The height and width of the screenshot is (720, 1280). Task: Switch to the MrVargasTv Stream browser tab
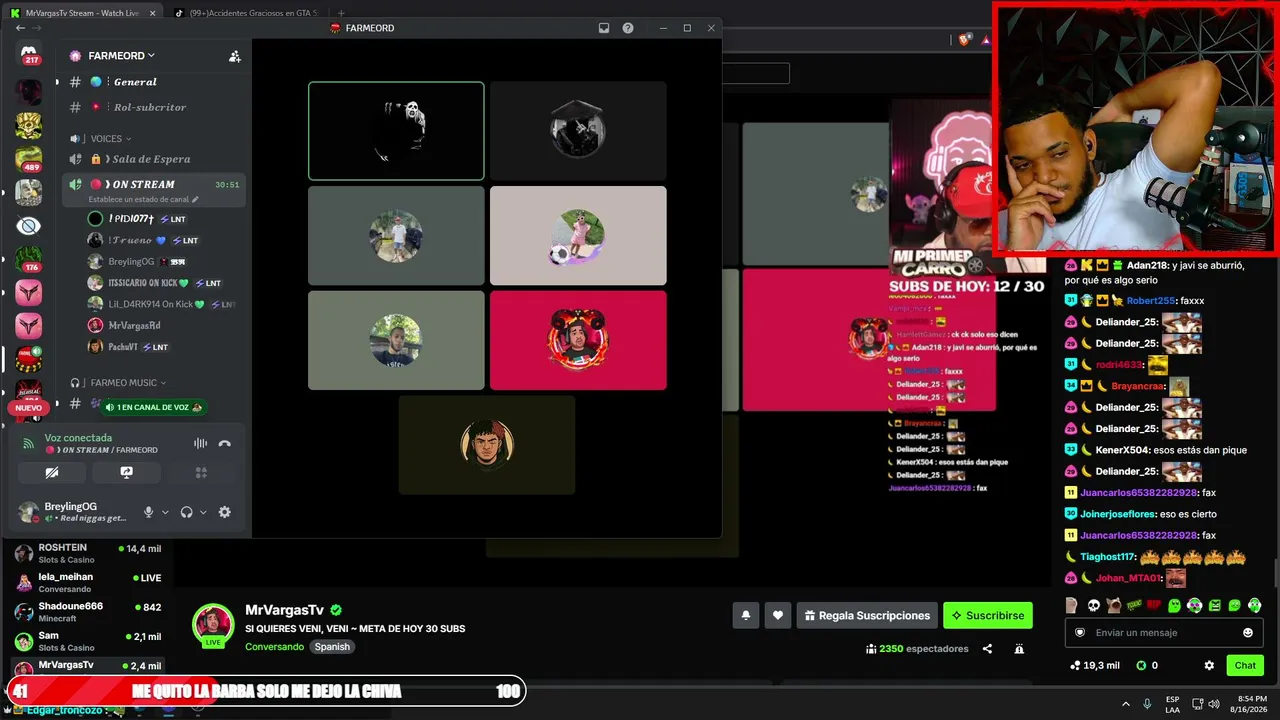pos(81,13)
